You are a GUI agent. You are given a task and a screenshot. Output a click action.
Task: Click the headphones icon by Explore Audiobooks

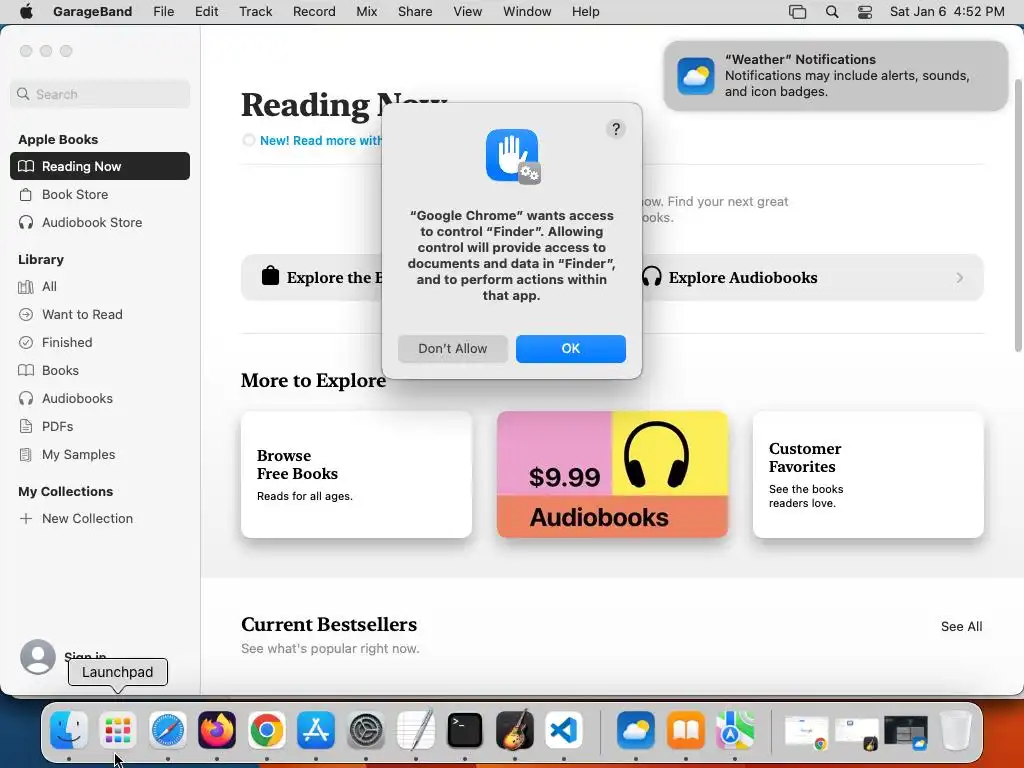click(x=652, y=277)
